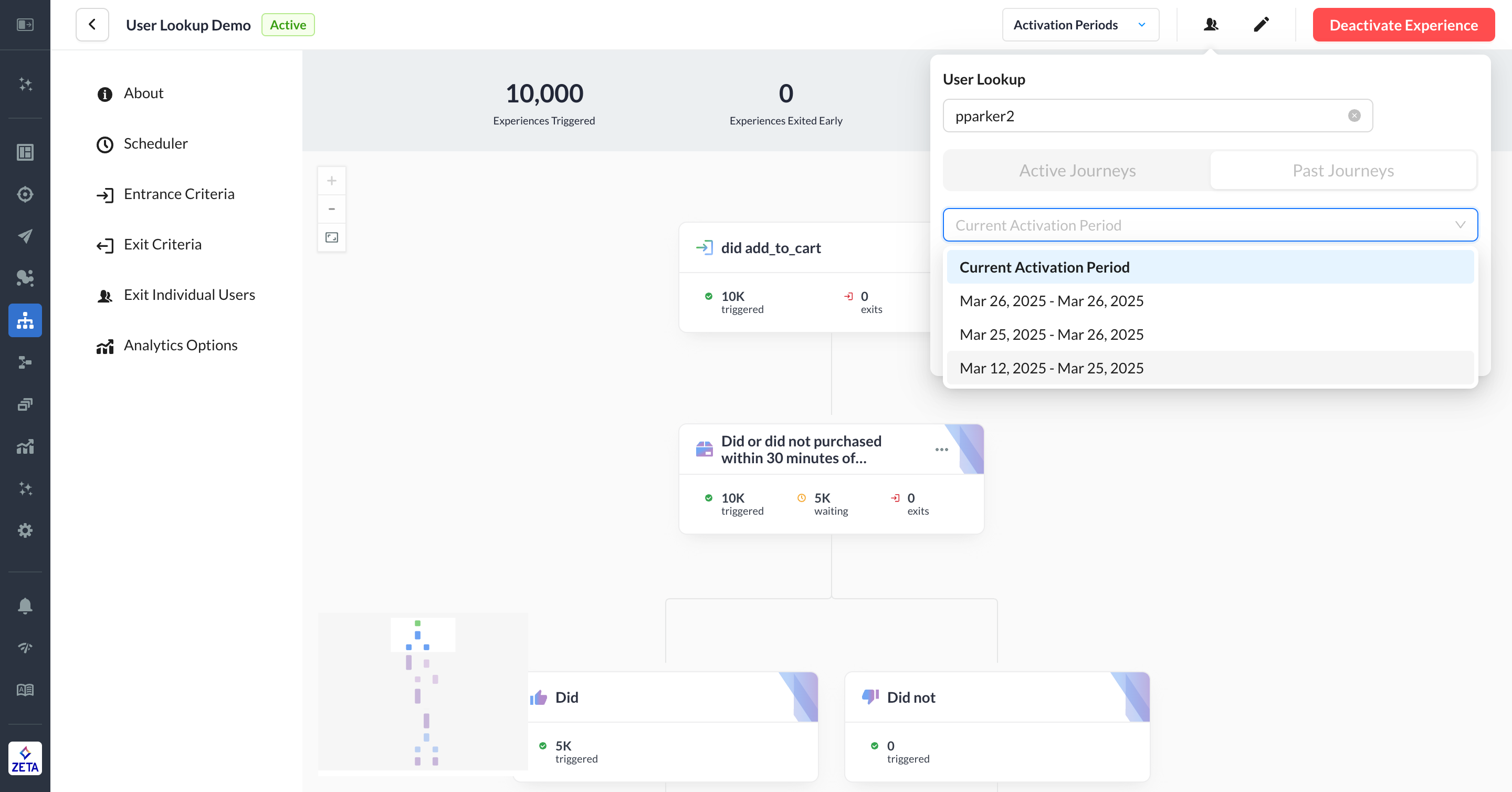Switch to Past Journeys toggle
The height and width of the screenshot is (792, 1512).
pos(1343,170)
